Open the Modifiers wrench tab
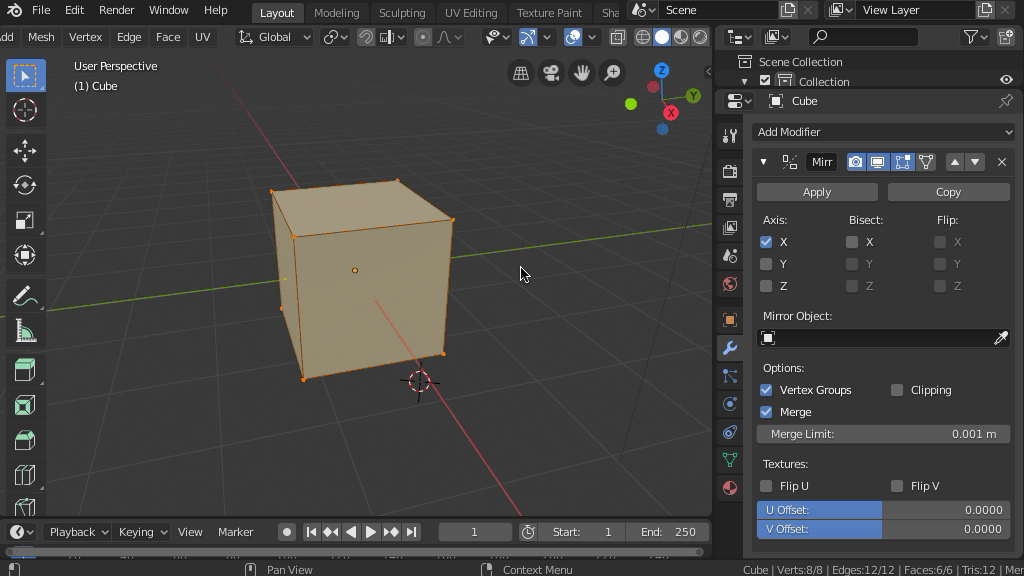The image size is (1024, 576). (730, 348)
